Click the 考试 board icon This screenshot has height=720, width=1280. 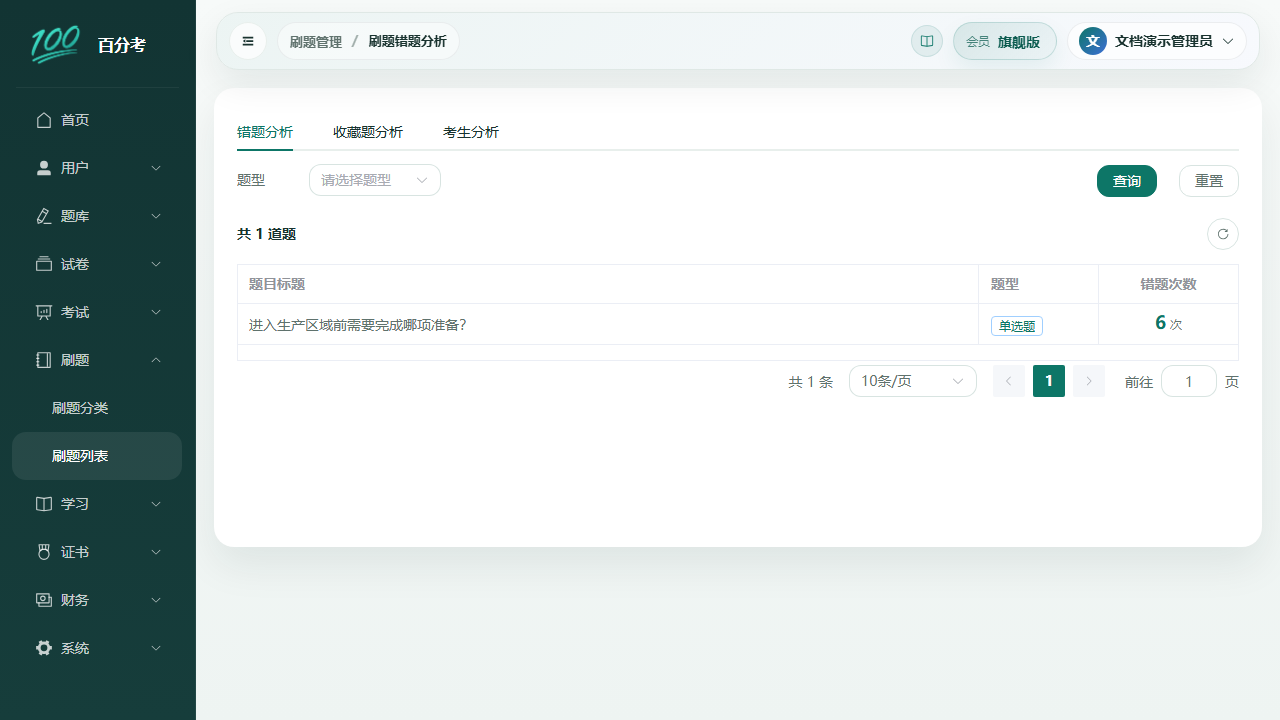coord(44,312)
